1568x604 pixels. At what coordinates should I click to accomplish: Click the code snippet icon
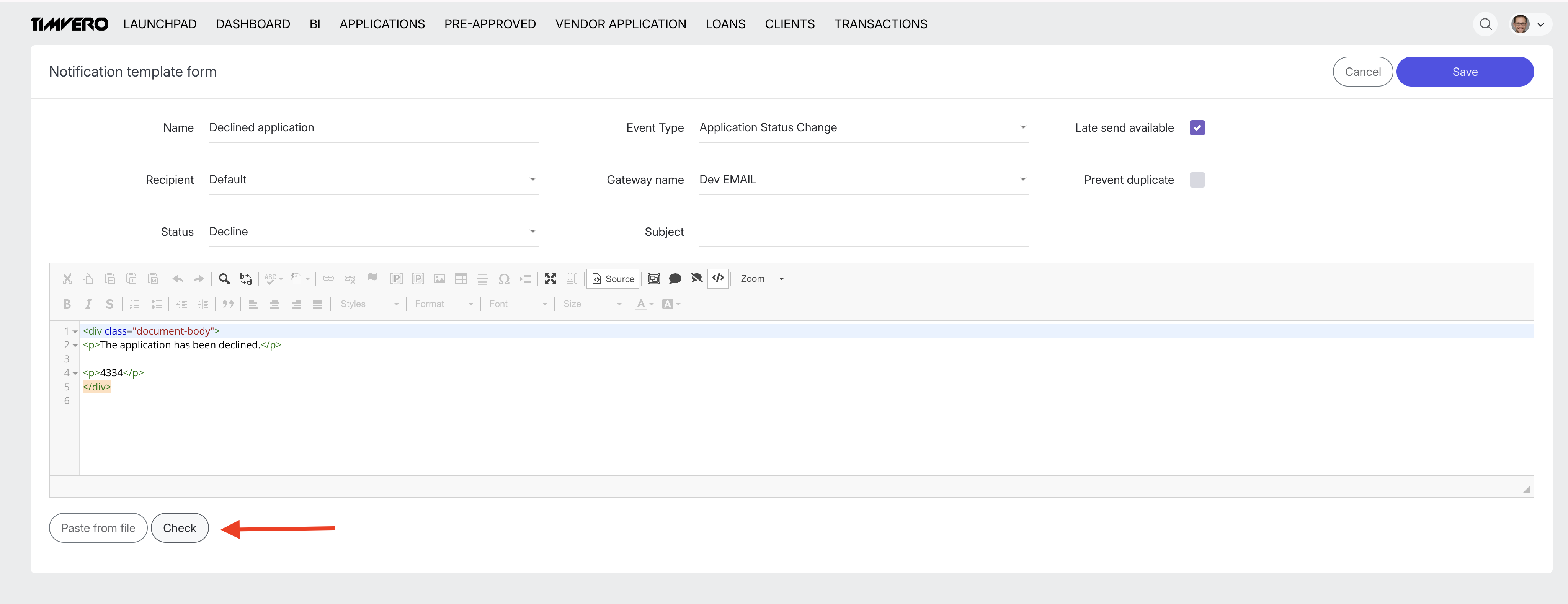(x=718, y=278)
